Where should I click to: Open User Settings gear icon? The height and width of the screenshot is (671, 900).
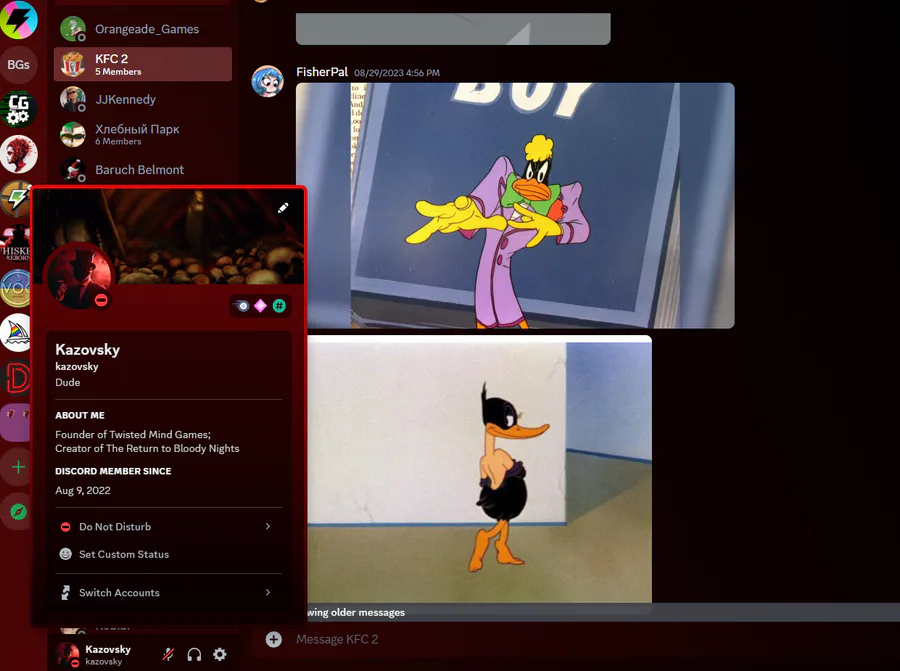click(x=220, y=654)
